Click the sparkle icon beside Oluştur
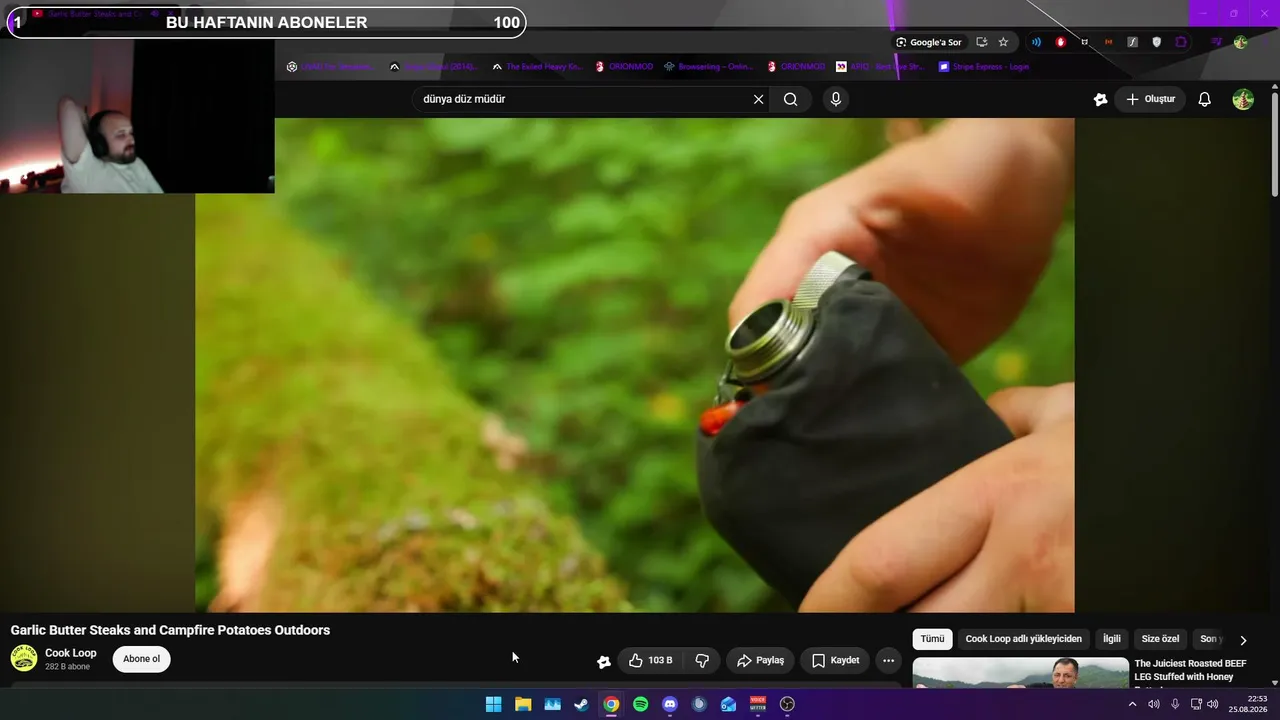The height and width of the screenshot is (720, 1280). point(1100,99)
